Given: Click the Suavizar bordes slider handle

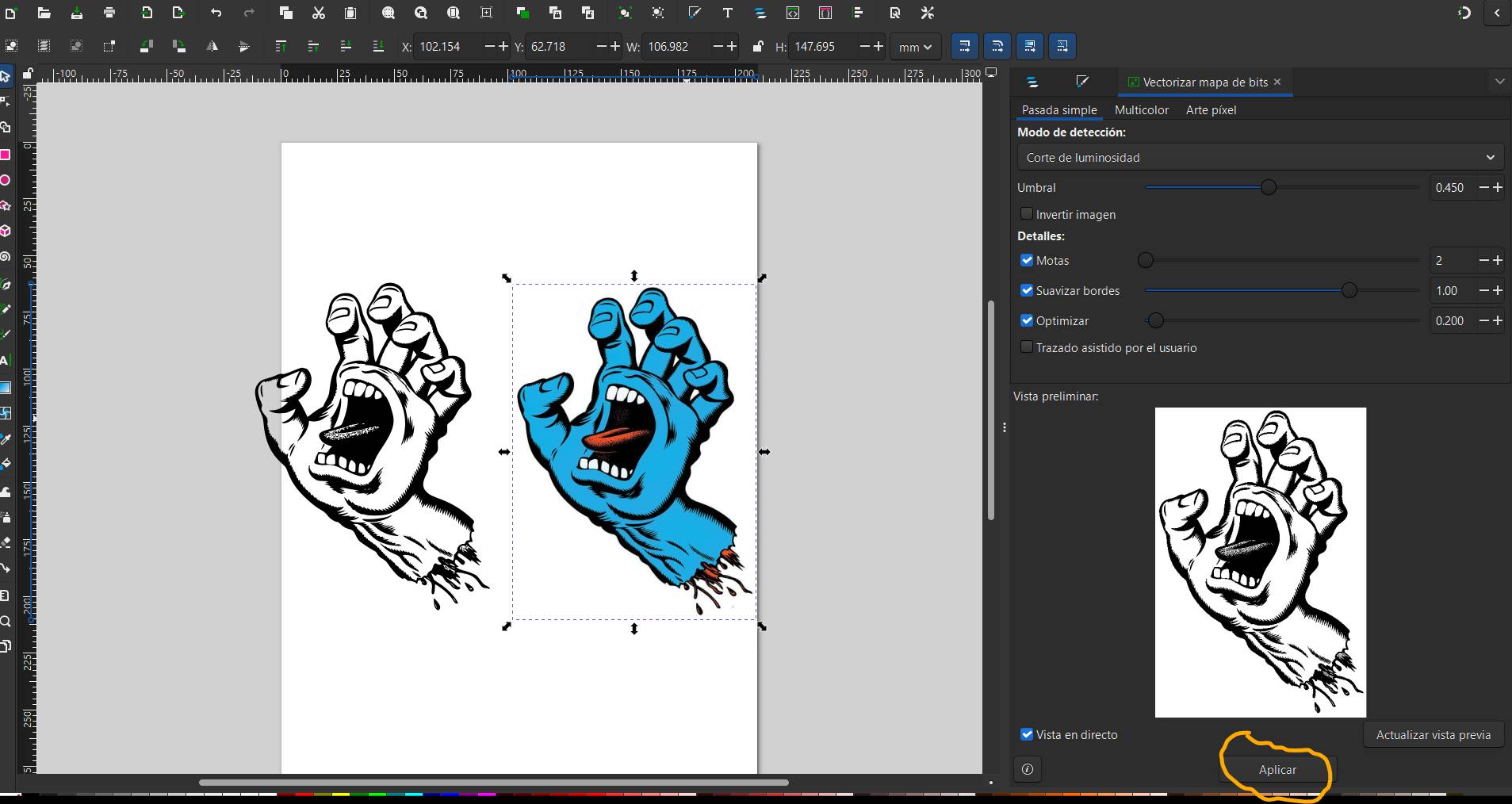Looking at the screenshot, I should click(1349, 290).
